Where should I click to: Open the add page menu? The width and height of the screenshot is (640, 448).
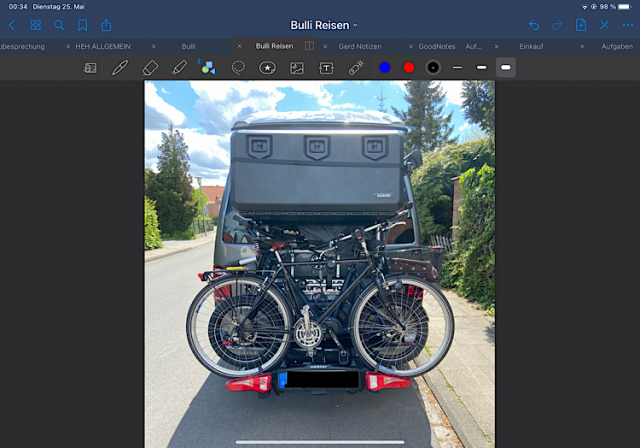581,25
